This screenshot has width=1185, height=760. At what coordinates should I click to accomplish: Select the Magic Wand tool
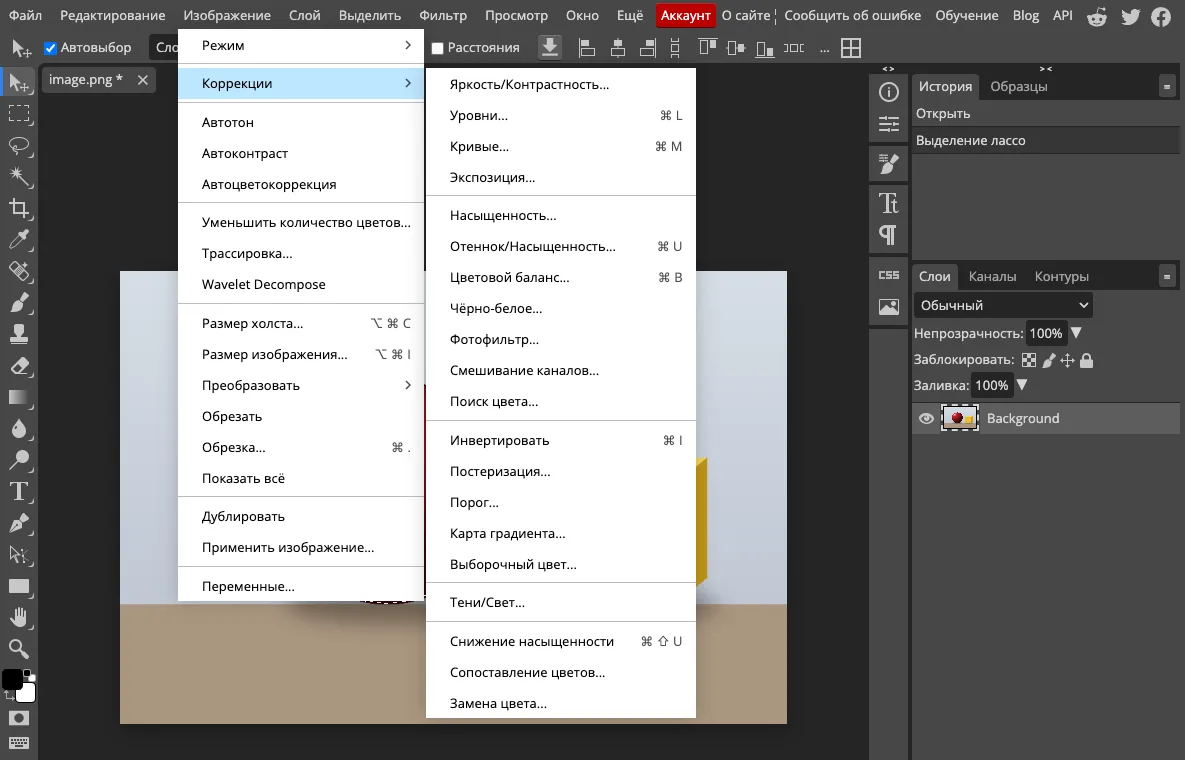(x=19, y=177)
